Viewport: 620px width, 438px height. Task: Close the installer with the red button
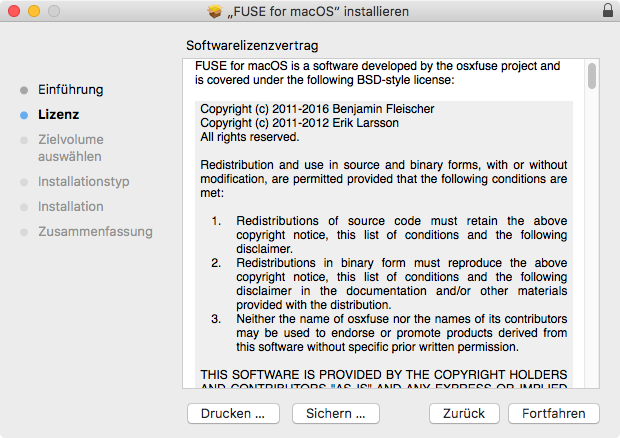(13, 11)
